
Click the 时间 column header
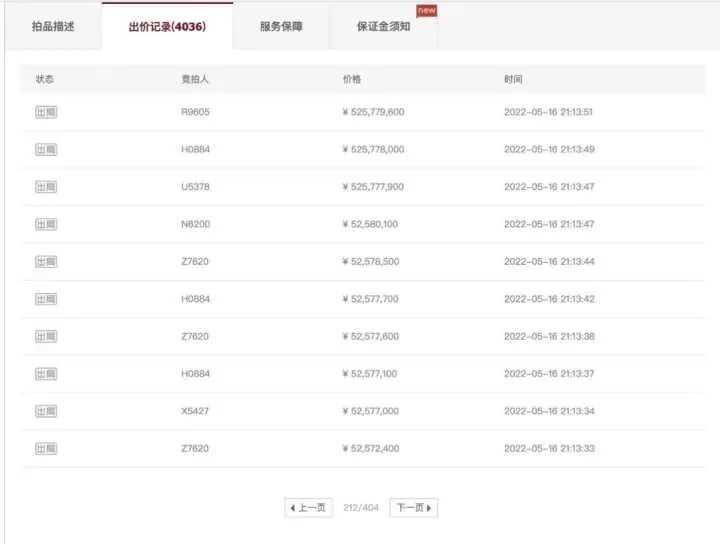point(513,79)
